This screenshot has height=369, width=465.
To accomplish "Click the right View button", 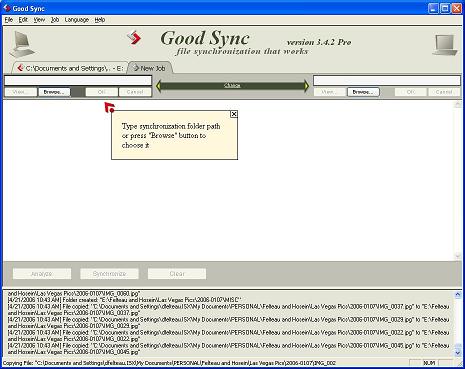I will click(330, 92).
